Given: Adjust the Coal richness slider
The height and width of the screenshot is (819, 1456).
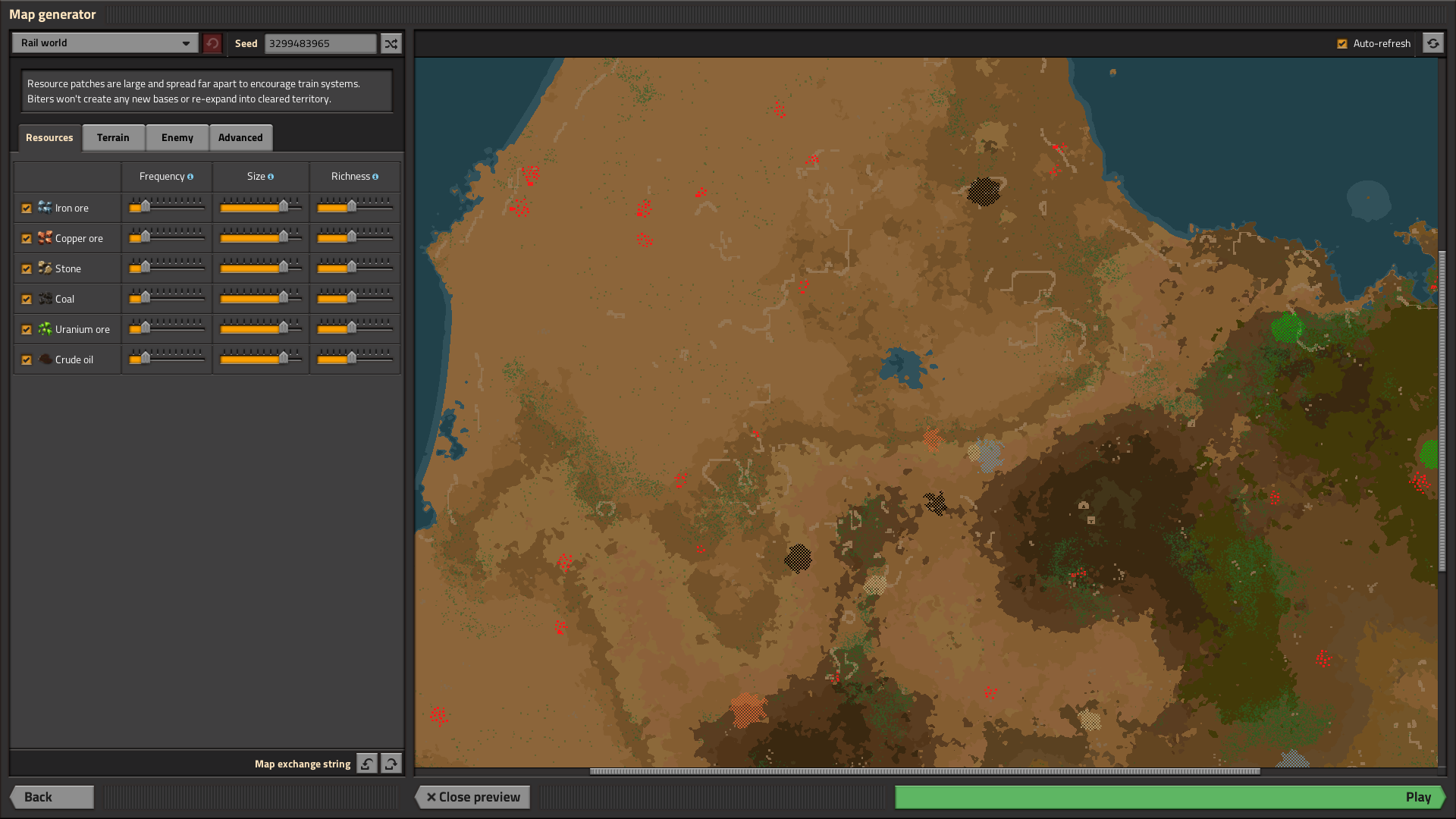Looking at the screenshot, I should pos(355,298).
